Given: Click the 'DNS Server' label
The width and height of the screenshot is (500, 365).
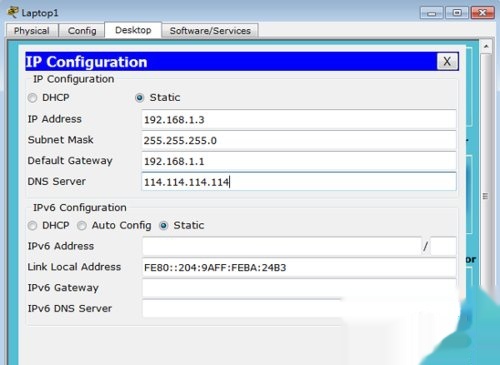Looking at the screenshot, I should (x=57, y=181).
